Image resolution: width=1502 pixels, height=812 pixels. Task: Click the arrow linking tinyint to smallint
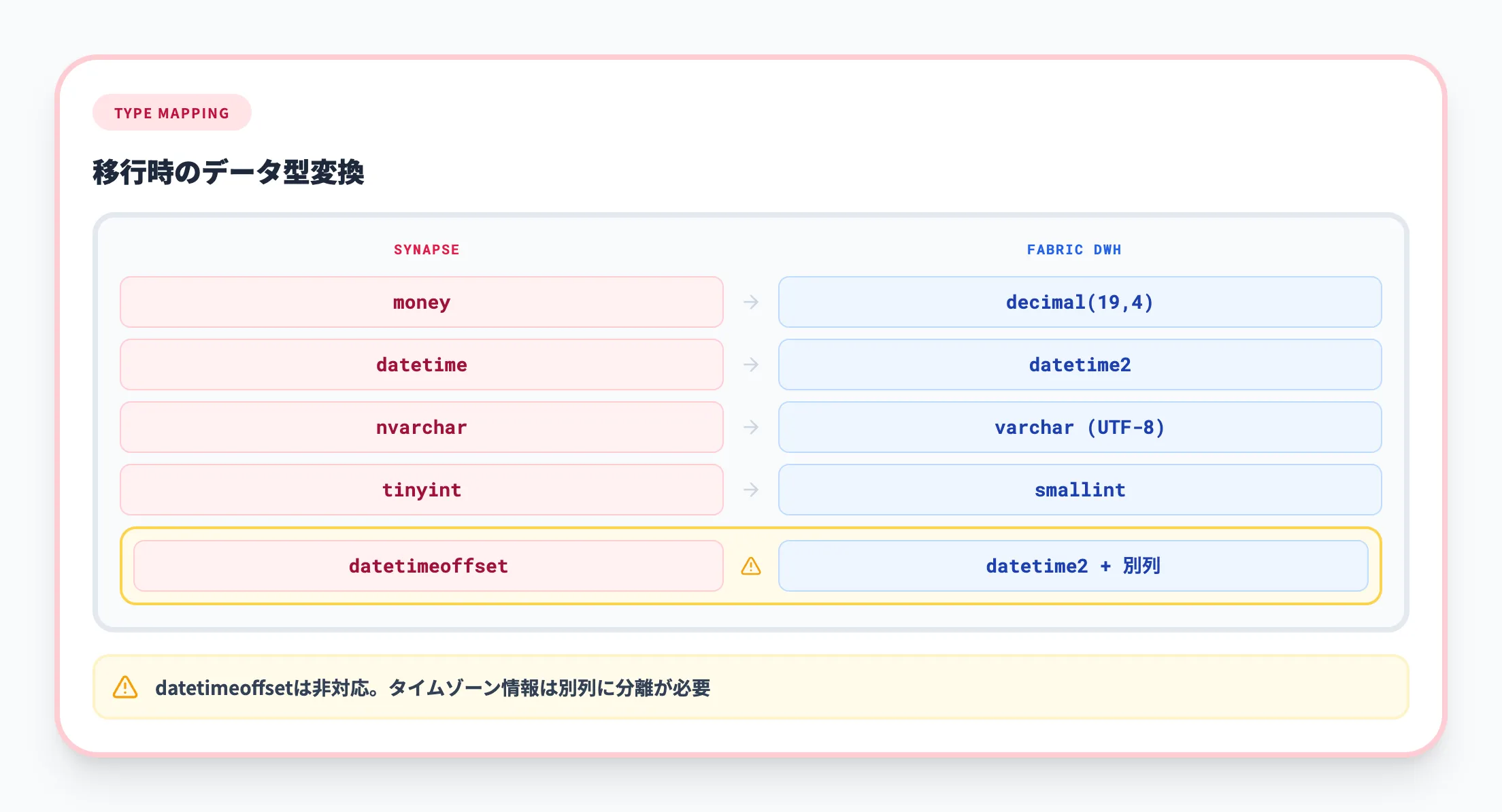point(750,489)
